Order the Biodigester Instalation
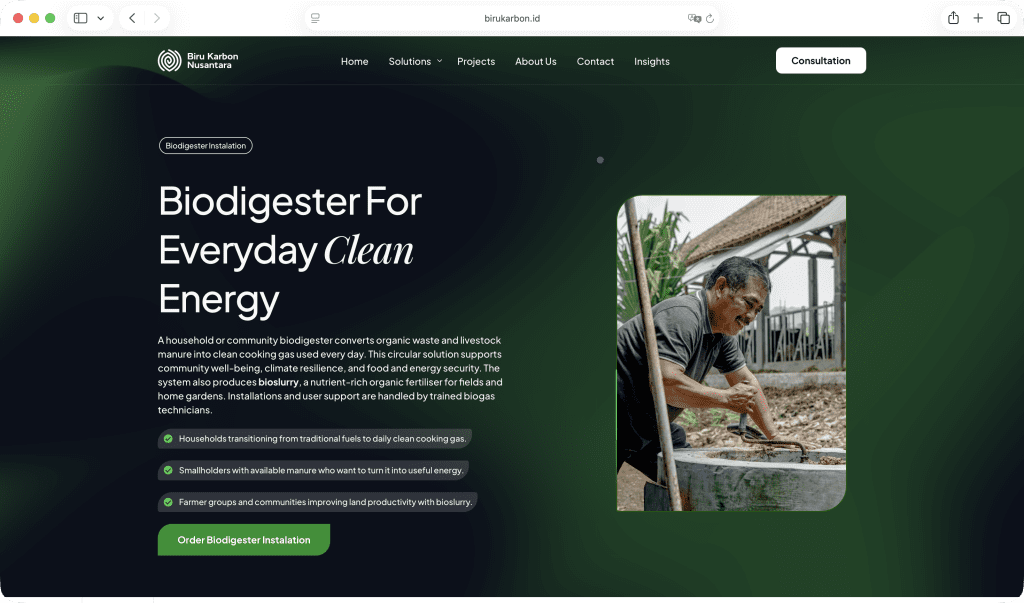The width and height of the screenshot is (1024, 603). [x=244, y=540]
